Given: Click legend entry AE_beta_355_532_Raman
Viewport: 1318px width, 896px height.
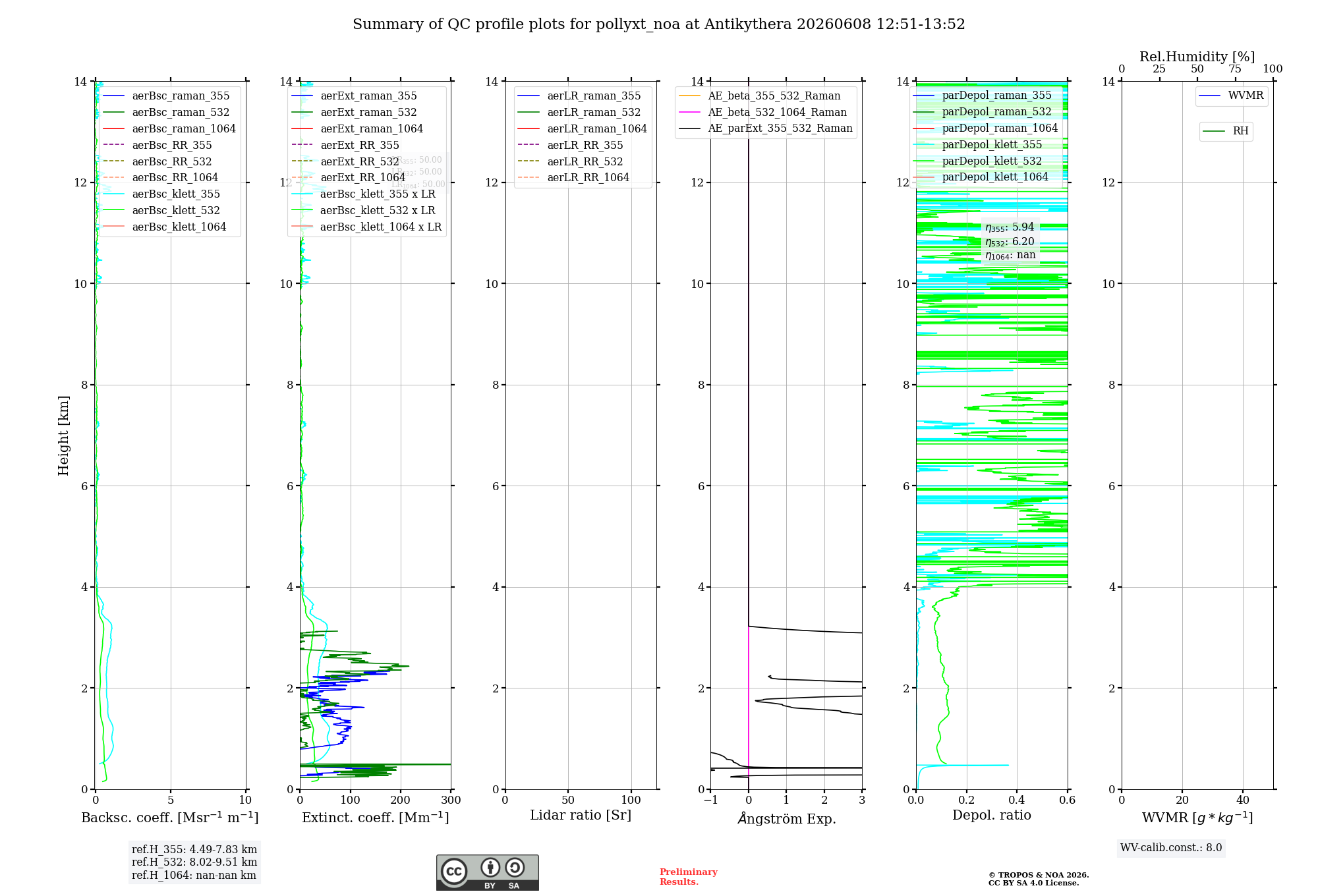Looking at the screenshot, I should 760,96.
